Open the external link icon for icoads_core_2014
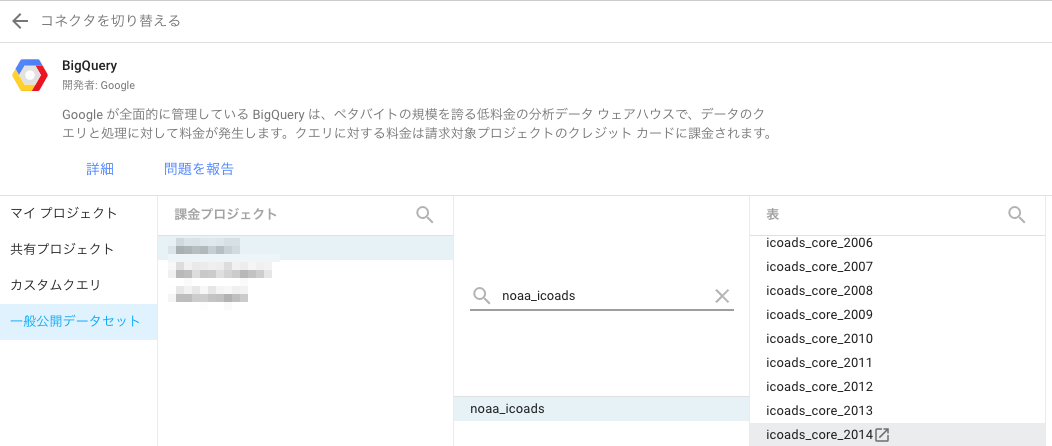The width and height of the screenshot is (1052, 446). tap(883, 435)
